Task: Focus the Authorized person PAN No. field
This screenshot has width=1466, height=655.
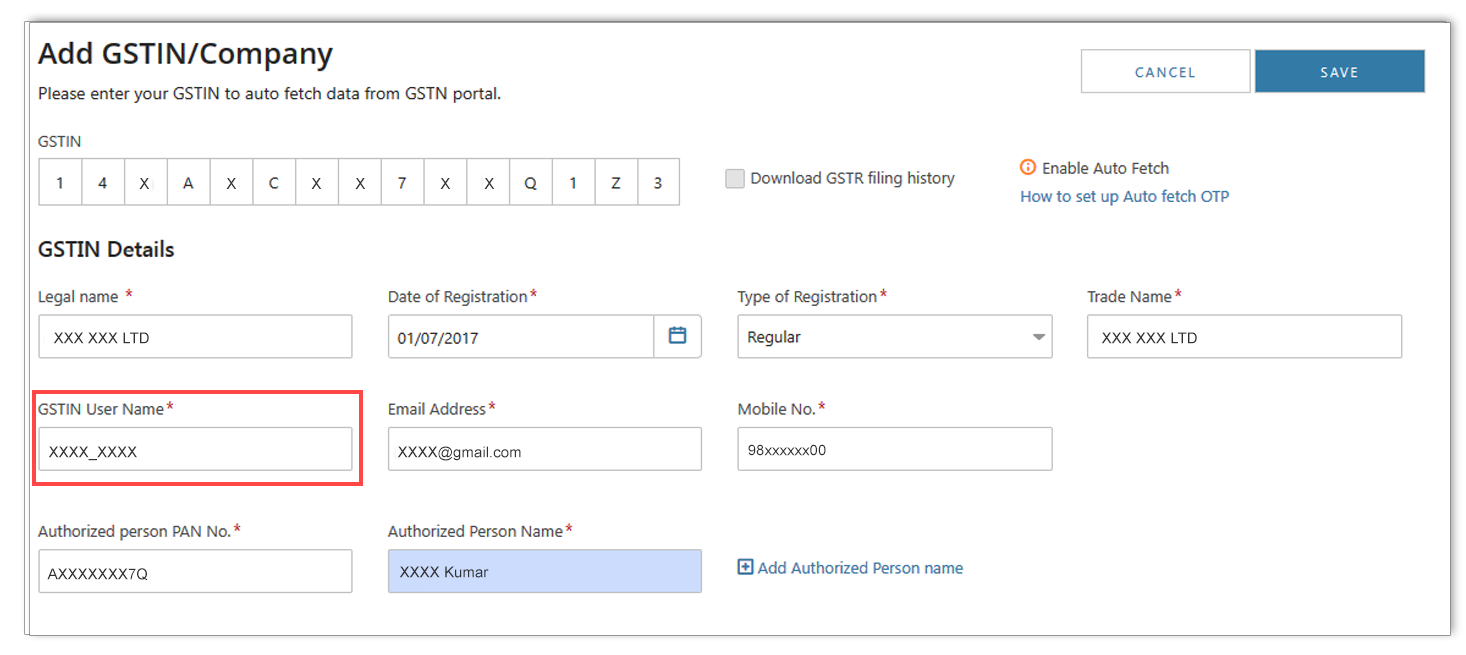Action: [195, 572]
